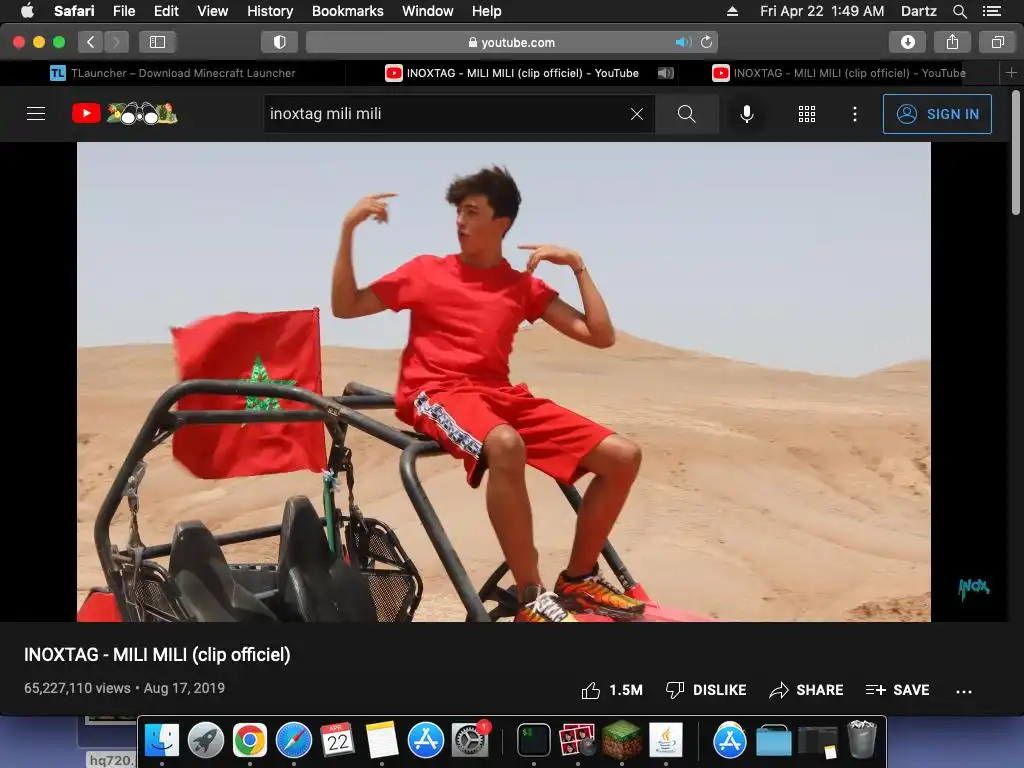Open the Java app in the Dock
Image resolution: width=1024 pixels, height=768 pixels.
[665, 740]
